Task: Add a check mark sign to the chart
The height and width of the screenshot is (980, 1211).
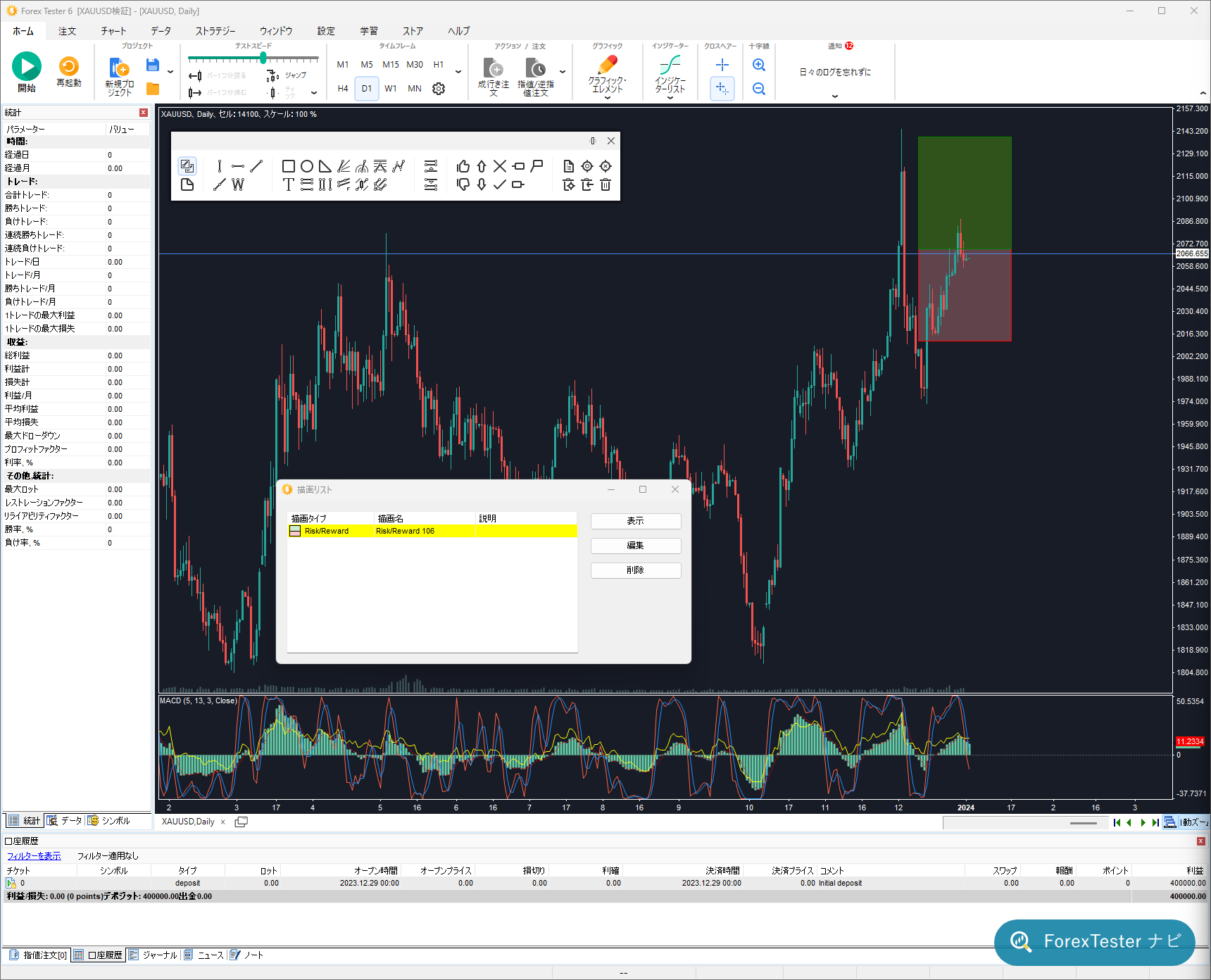Action: coord(500,184)
